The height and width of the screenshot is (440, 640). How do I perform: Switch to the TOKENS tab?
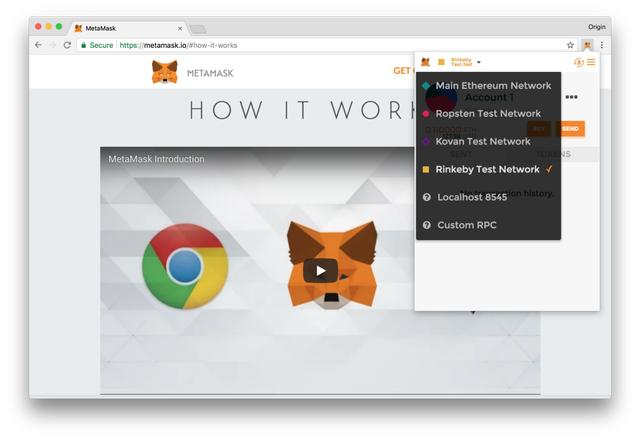(553, 154)
